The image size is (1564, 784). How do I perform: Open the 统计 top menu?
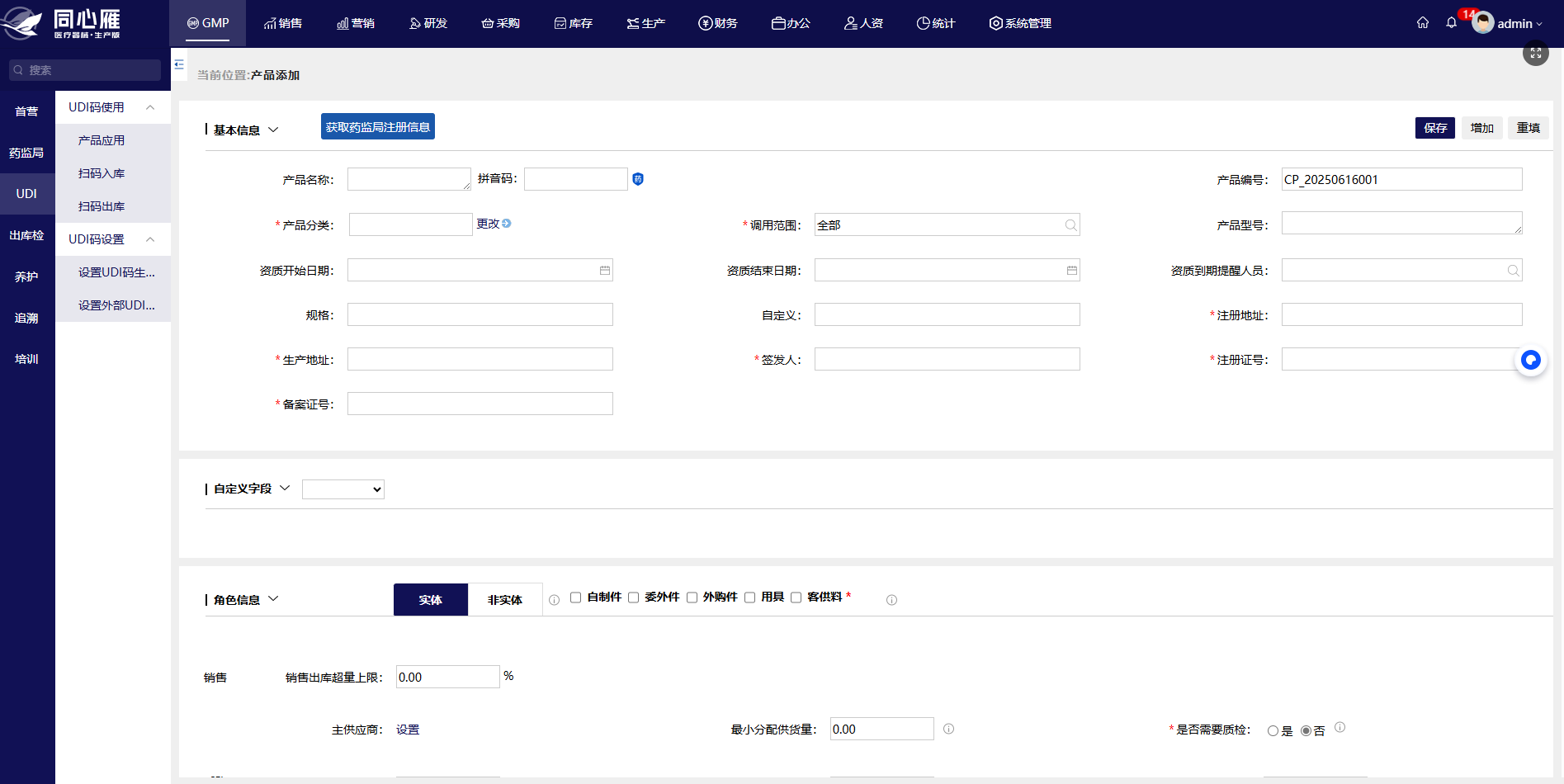coord(936,23)
